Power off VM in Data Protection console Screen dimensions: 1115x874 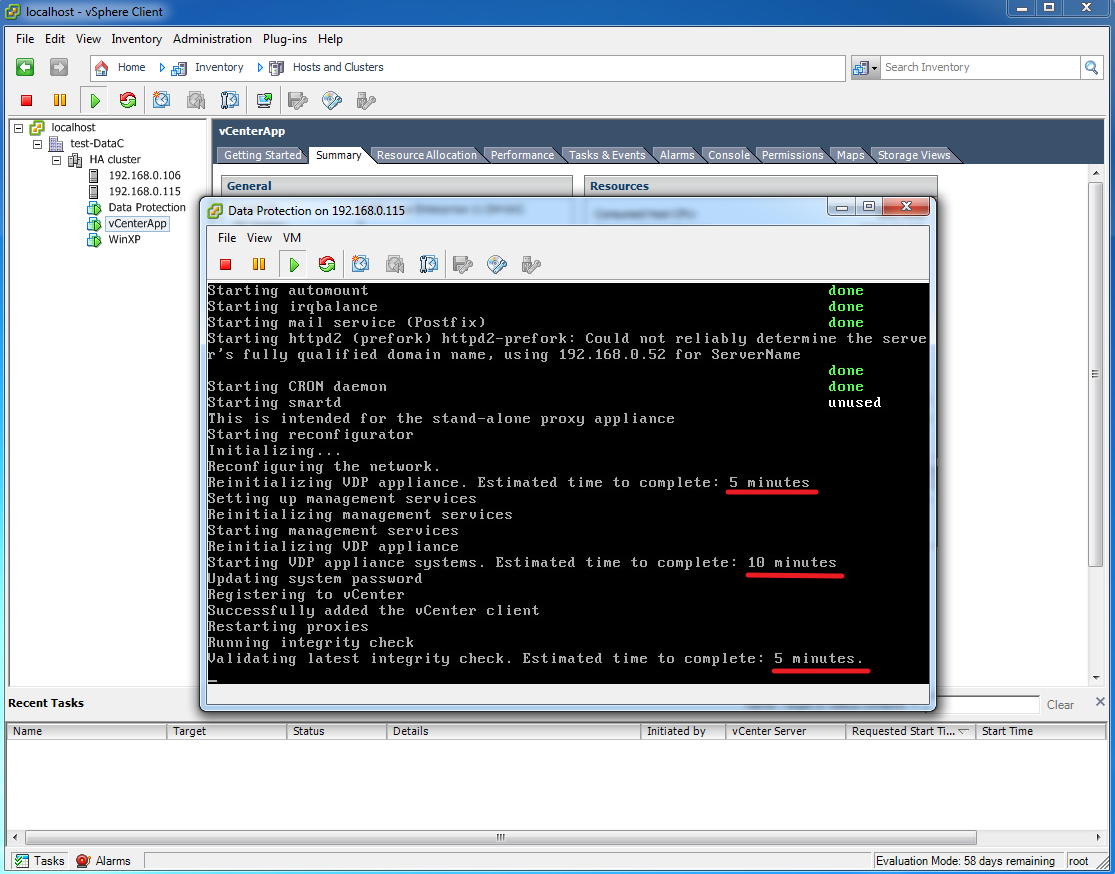point(225,265)
